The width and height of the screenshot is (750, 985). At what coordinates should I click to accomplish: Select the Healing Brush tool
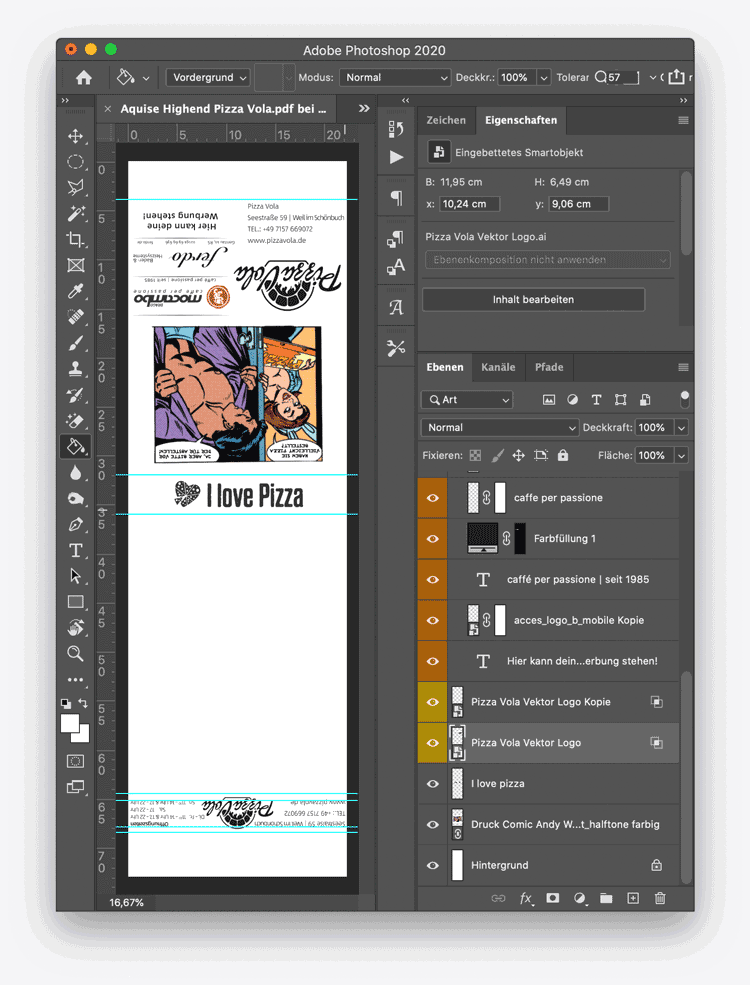coord(75,317)
